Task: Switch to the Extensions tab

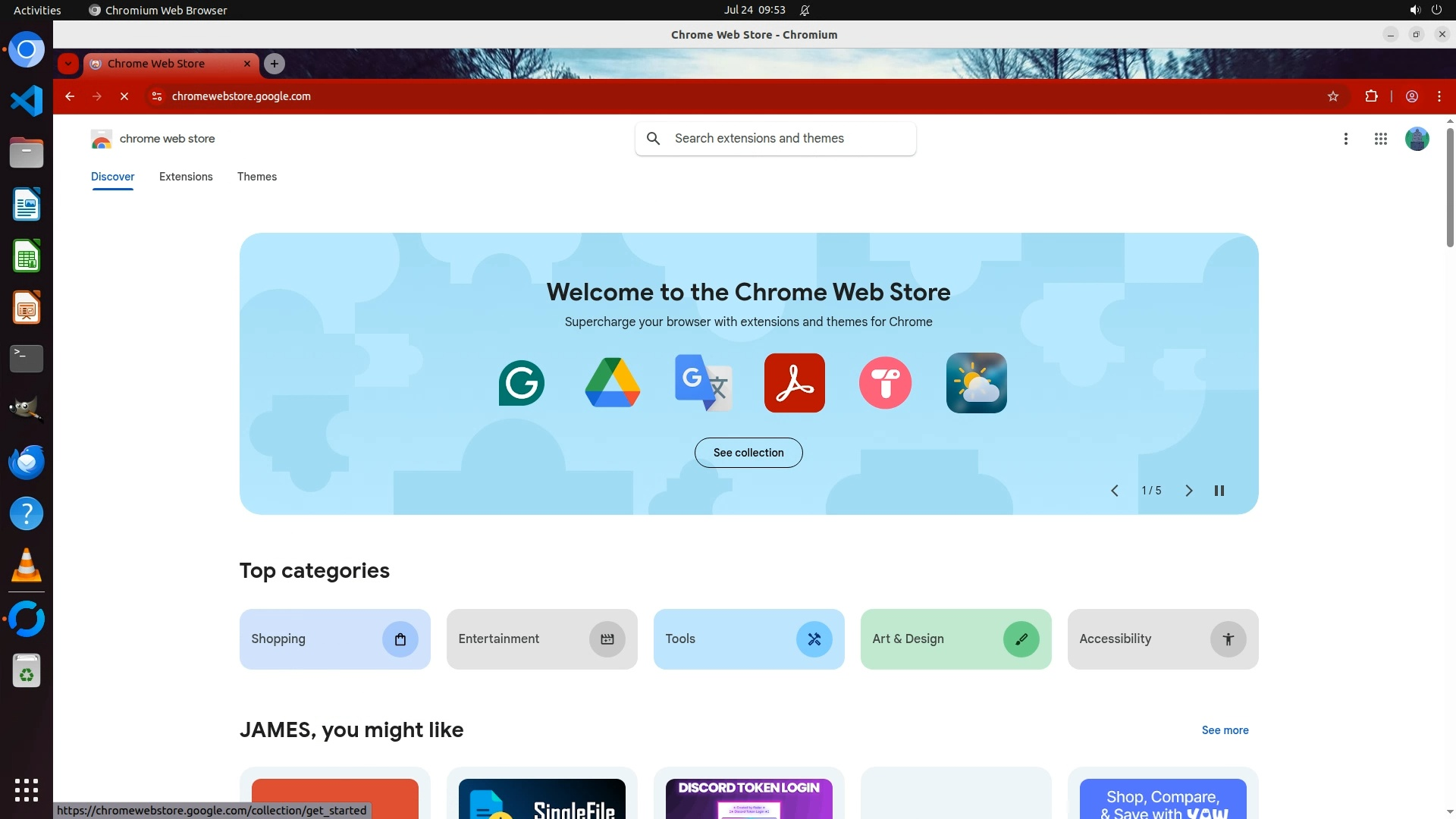Action: (186, 177)
